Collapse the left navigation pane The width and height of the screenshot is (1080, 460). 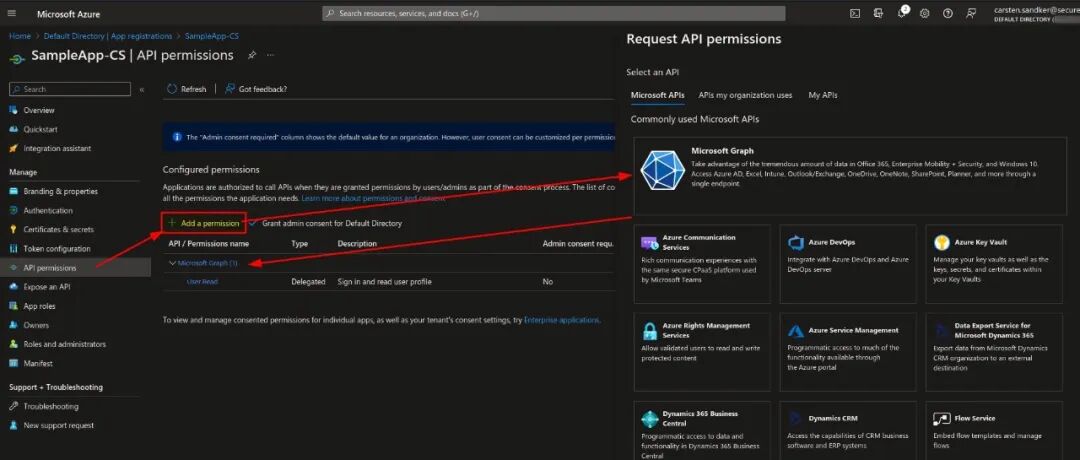click(142, 90)
